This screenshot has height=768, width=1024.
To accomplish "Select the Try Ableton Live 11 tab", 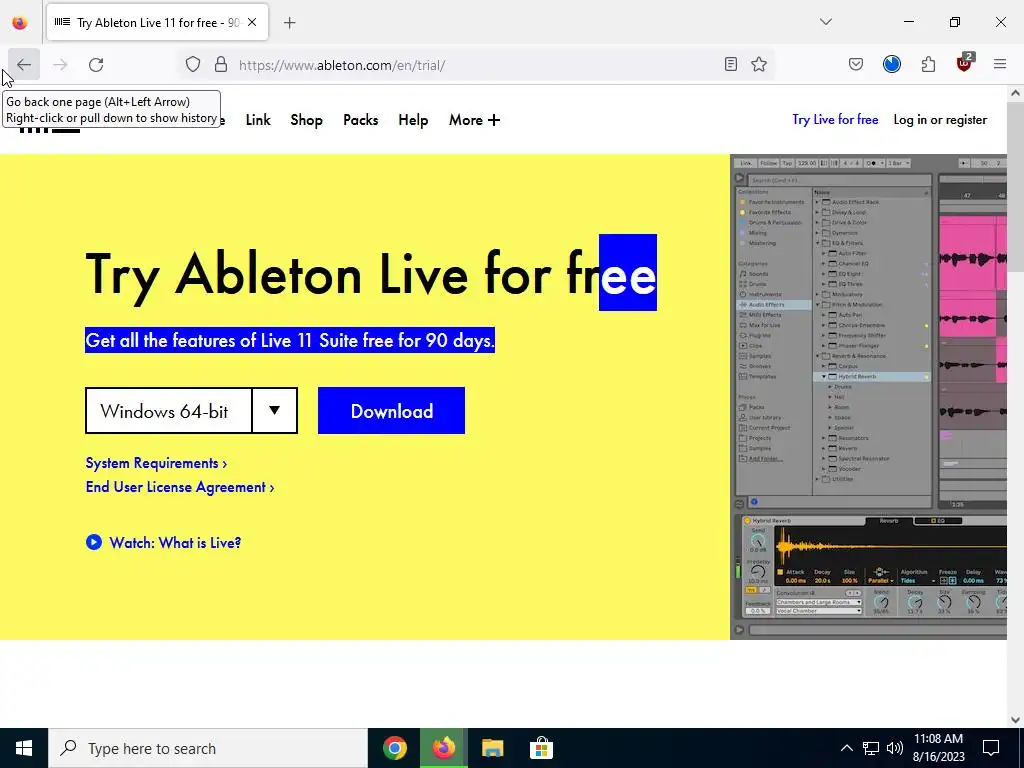I will [157, 22].
